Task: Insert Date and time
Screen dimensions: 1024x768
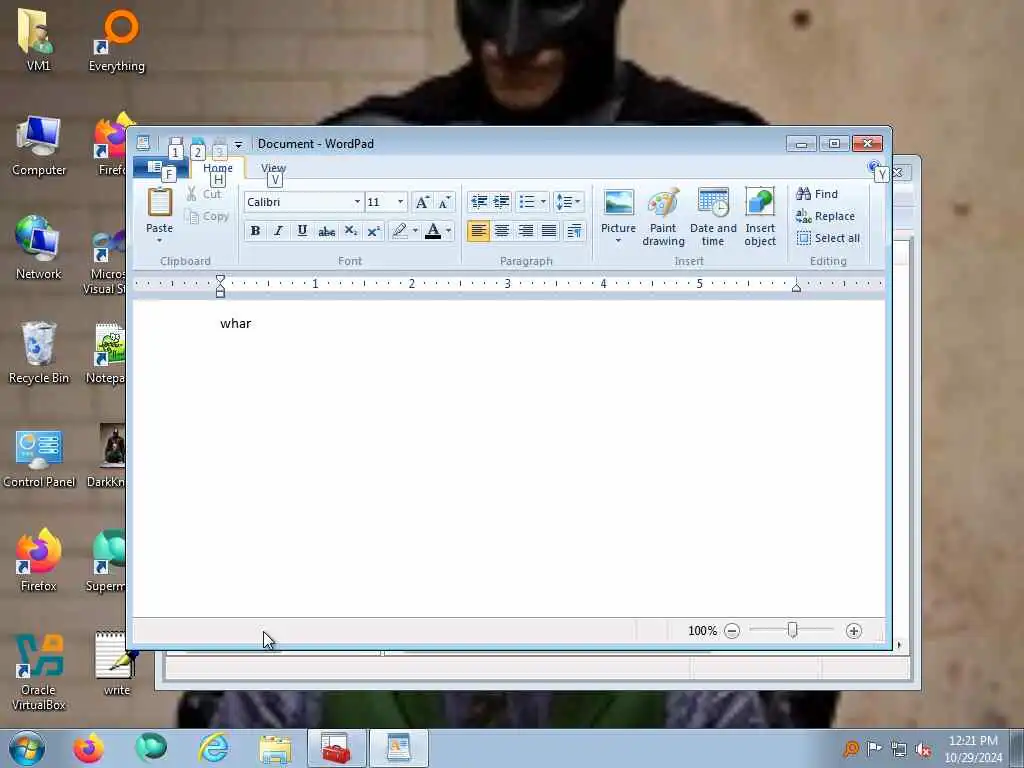Action: (713, 217)
